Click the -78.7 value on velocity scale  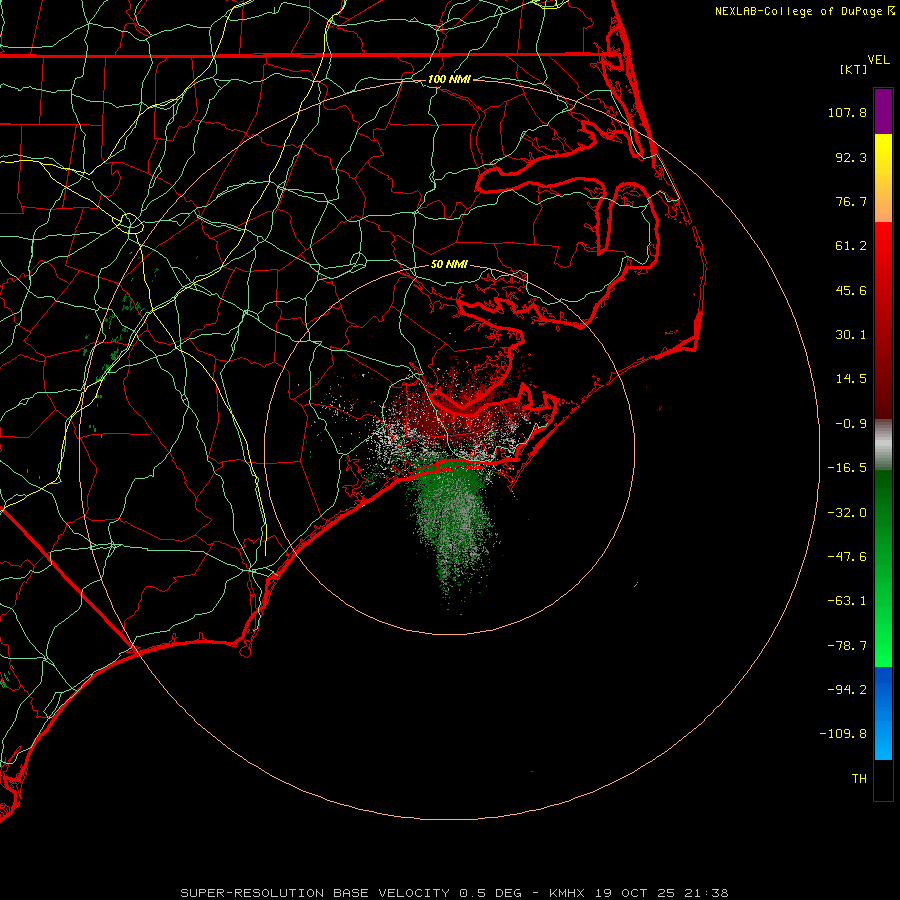(847, 646)
